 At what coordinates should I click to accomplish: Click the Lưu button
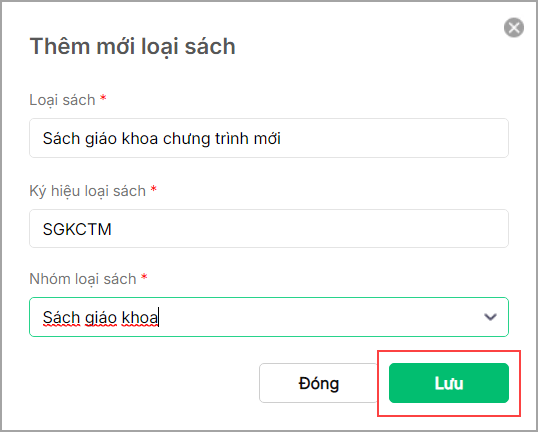pyautogui.click(x=449, y=383)
